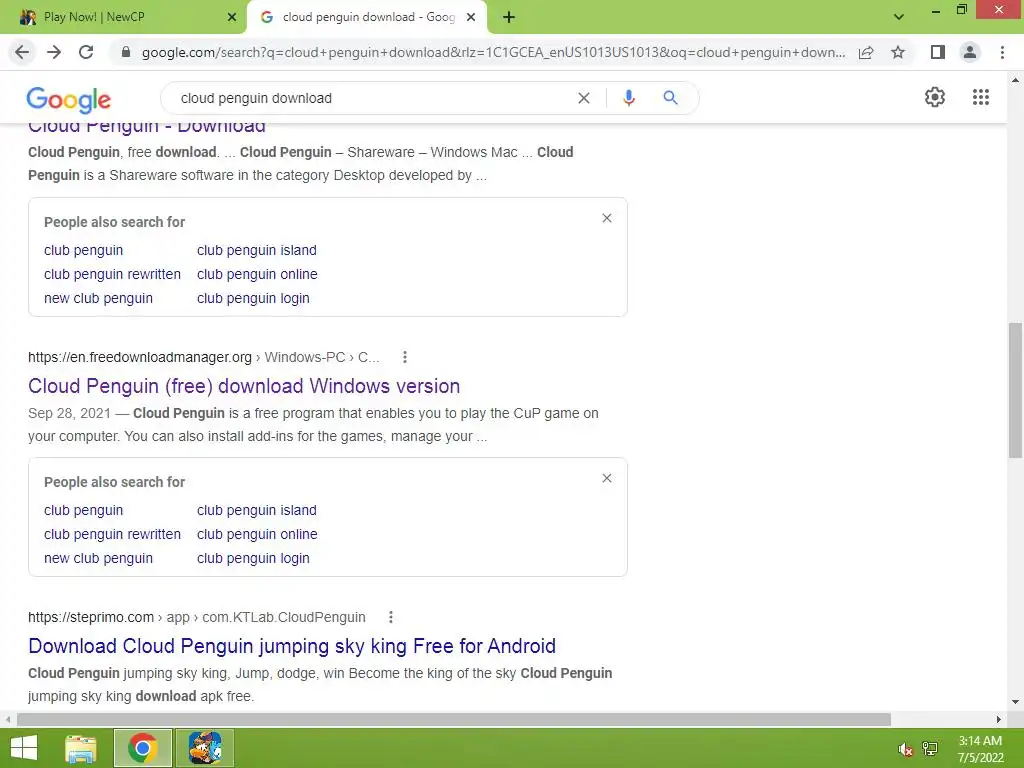Select 'club penguin online' in first suggestions box
1024x768 pixels.
point(257,274)
